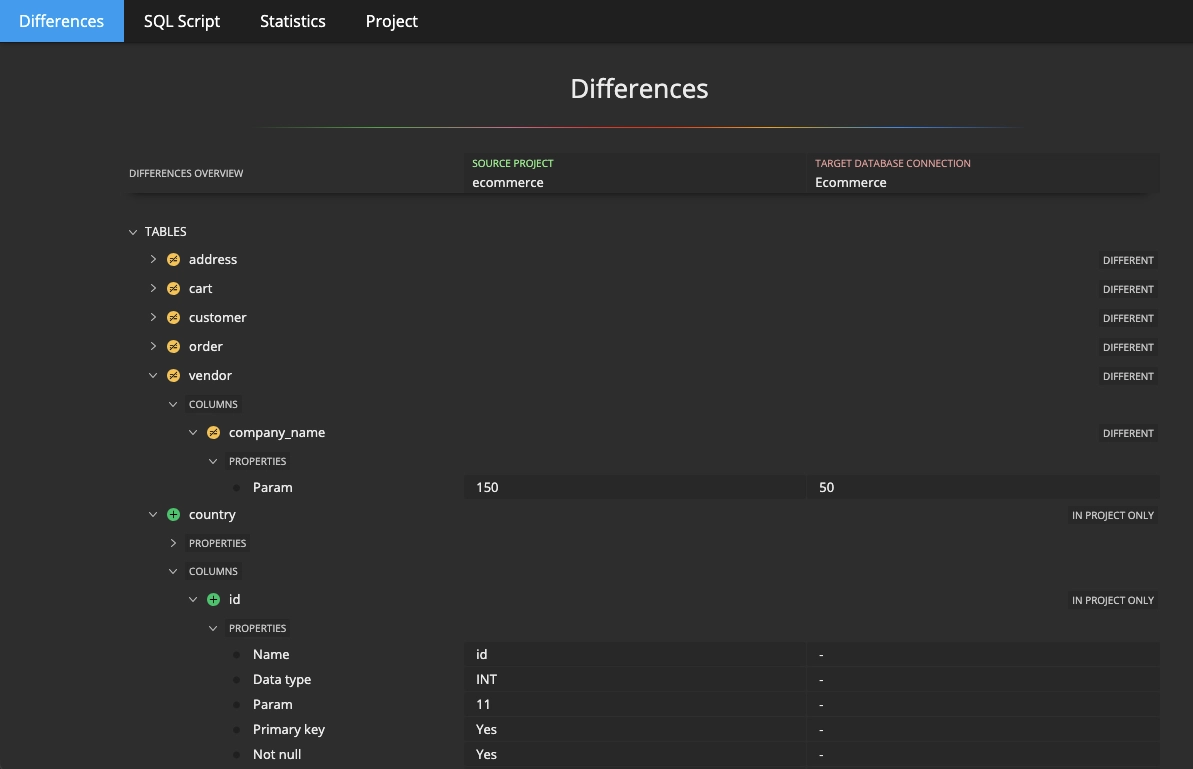
Task: Click the green plus icon beside id
Action: [213, 600]
